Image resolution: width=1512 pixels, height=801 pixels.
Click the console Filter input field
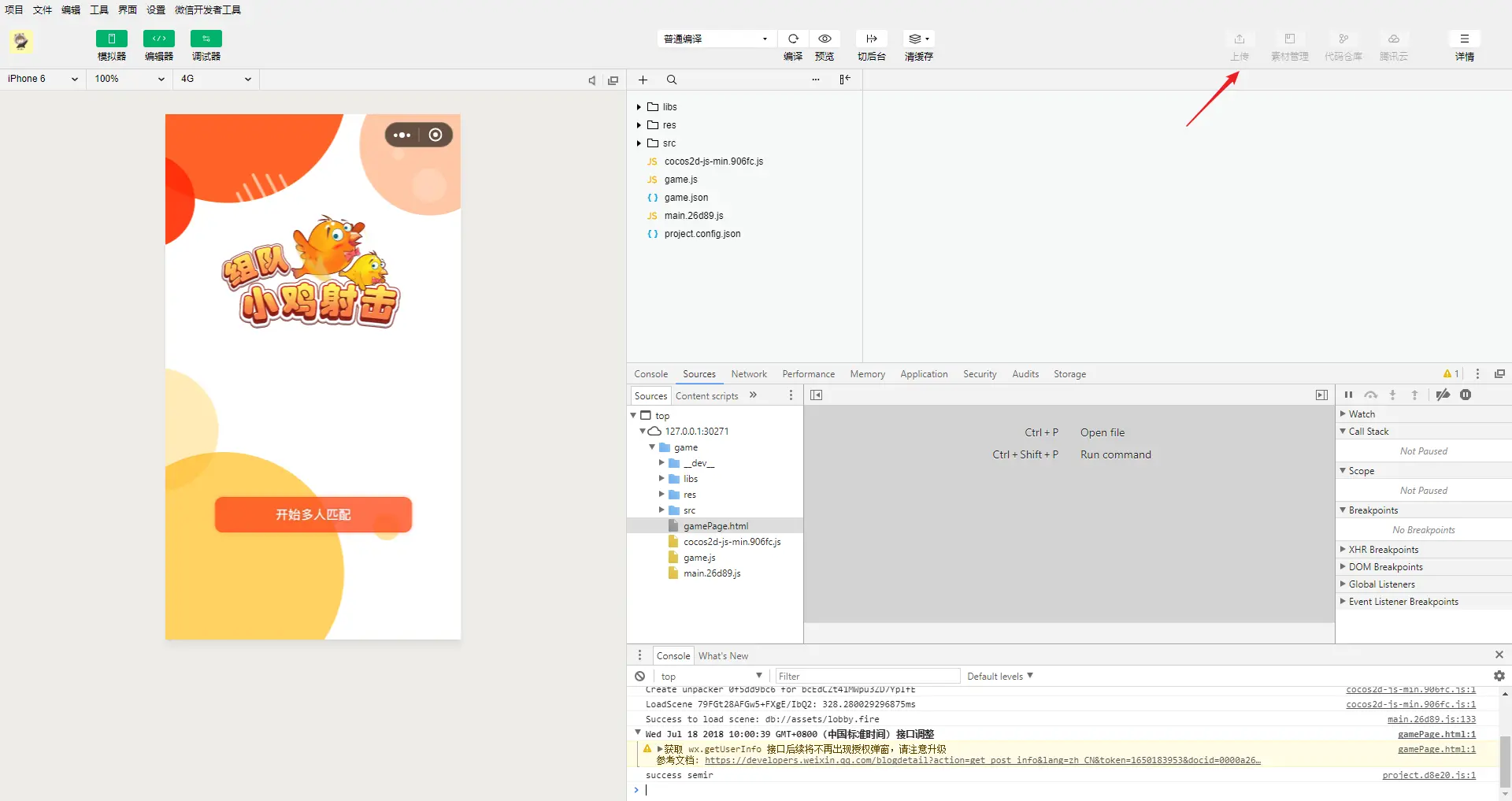click(868, 676)
